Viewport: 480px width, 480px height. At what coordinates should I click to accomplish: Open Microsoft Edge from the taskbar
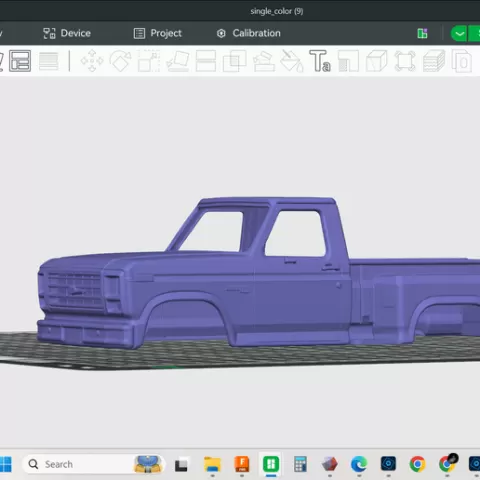pos(359,464)
